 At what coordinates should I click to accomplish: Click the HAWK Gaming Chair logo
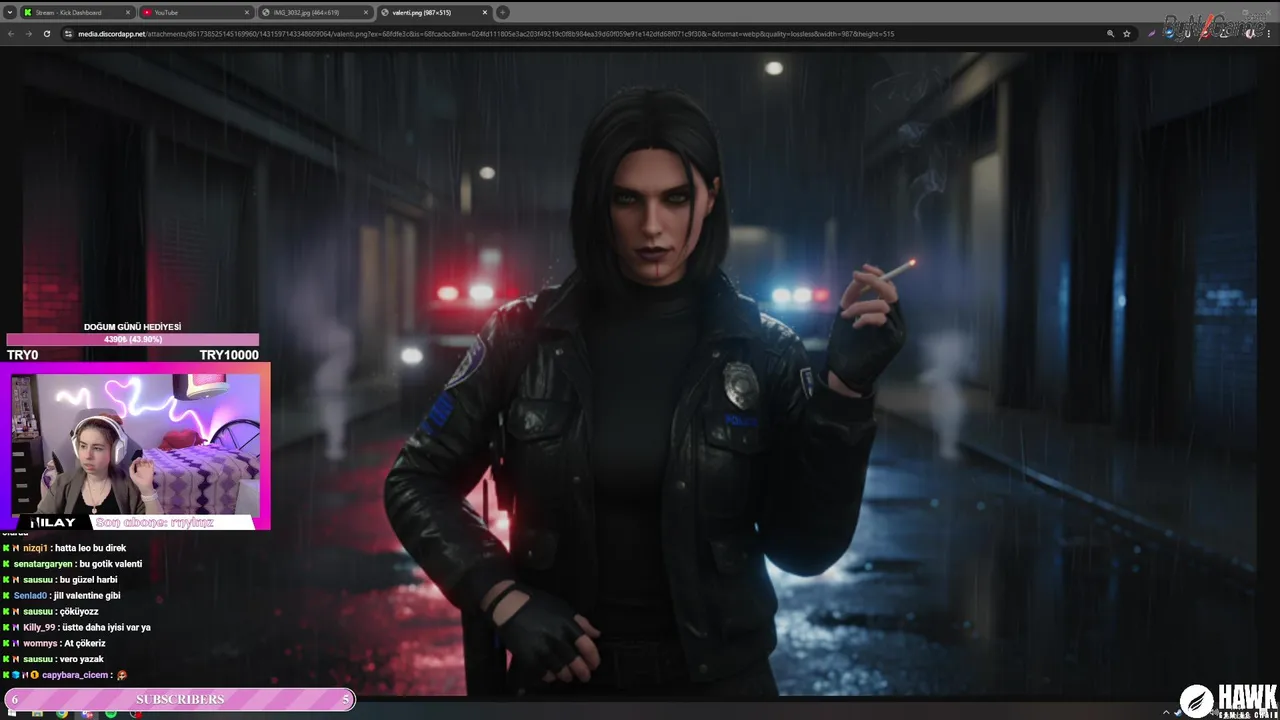[1229, 700]
